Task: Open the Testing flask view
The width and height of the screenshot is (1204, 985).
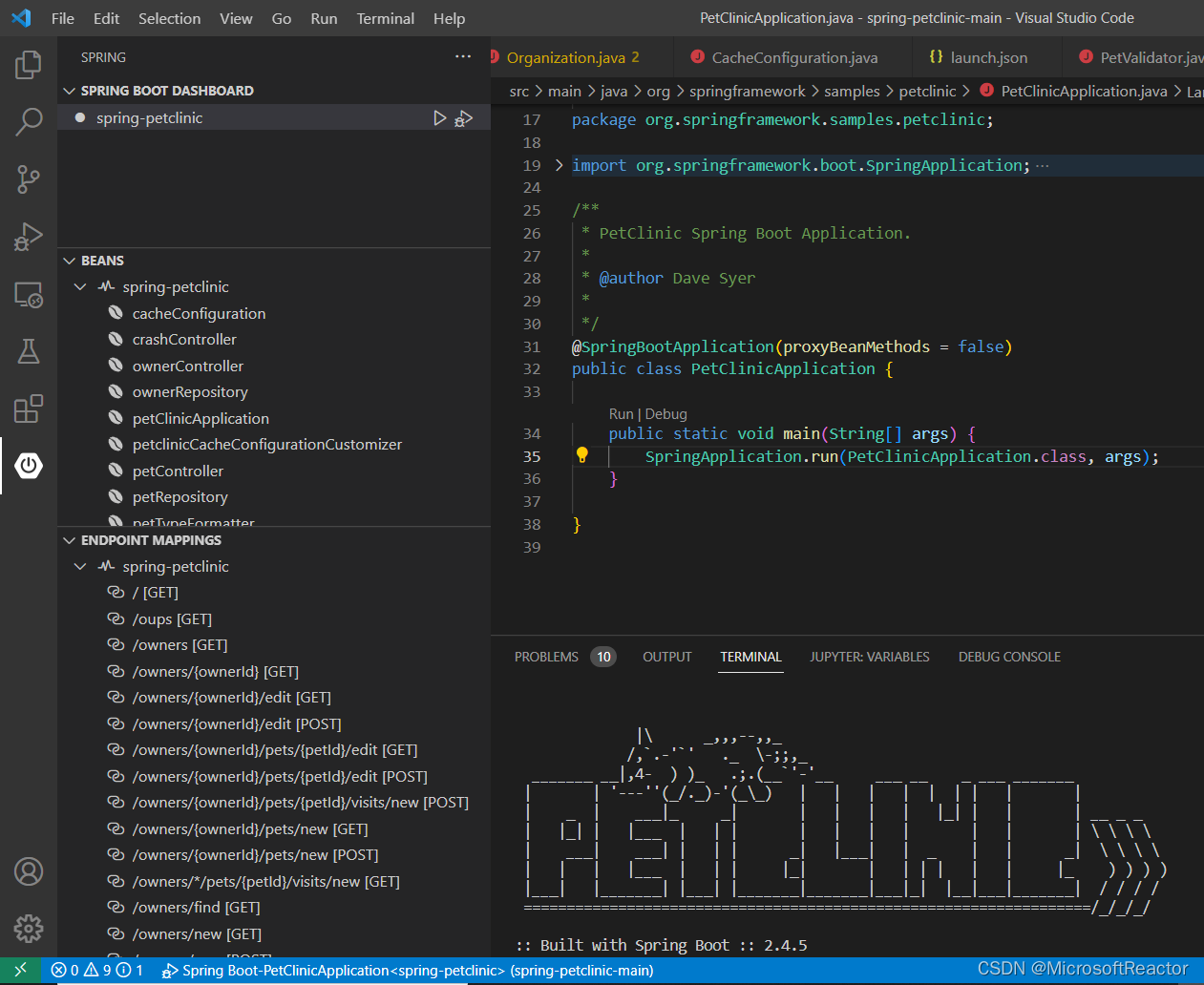Action: 29,351
